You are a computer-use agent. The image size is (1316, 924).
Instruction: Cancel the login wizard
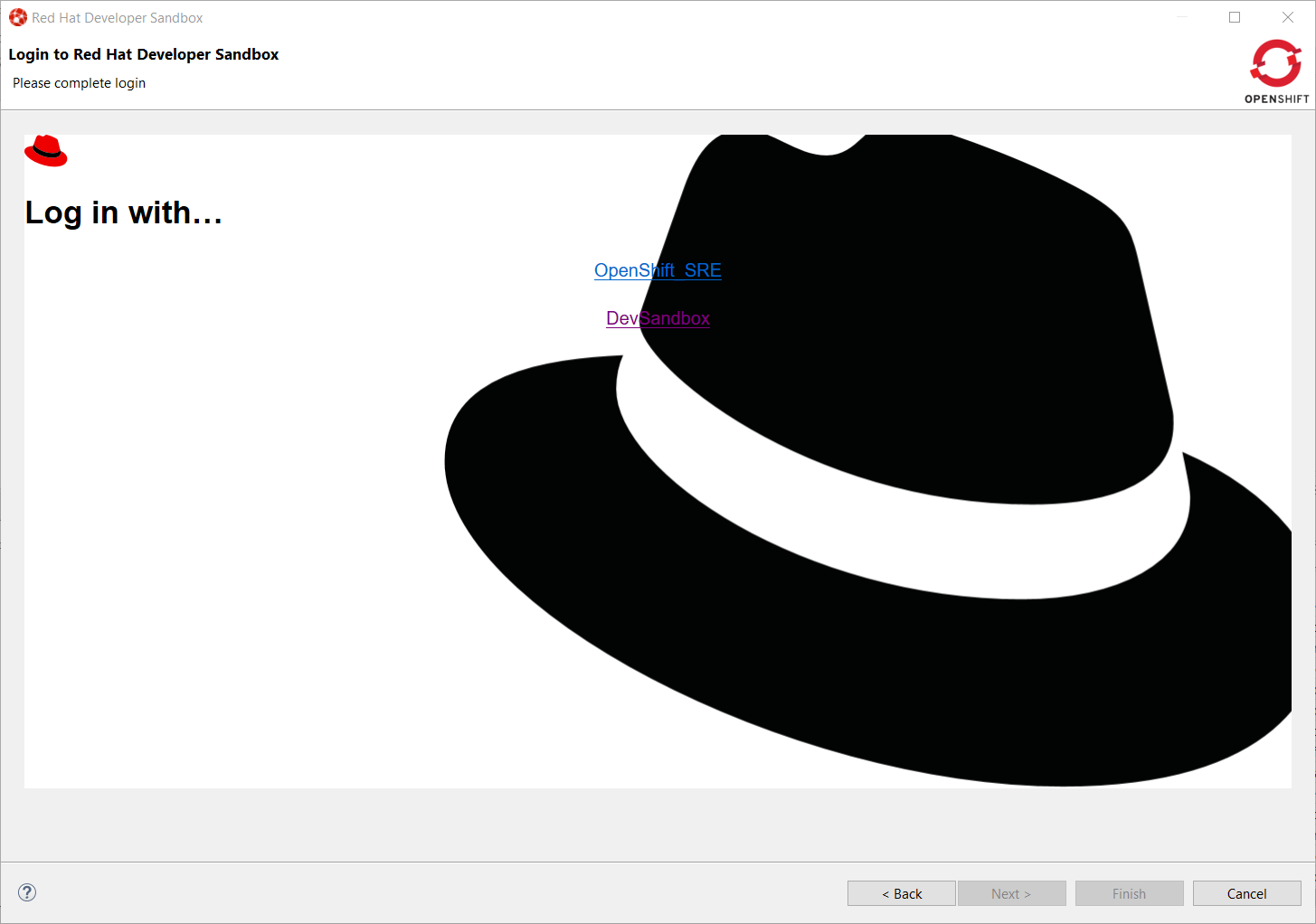pos(1246,893)
